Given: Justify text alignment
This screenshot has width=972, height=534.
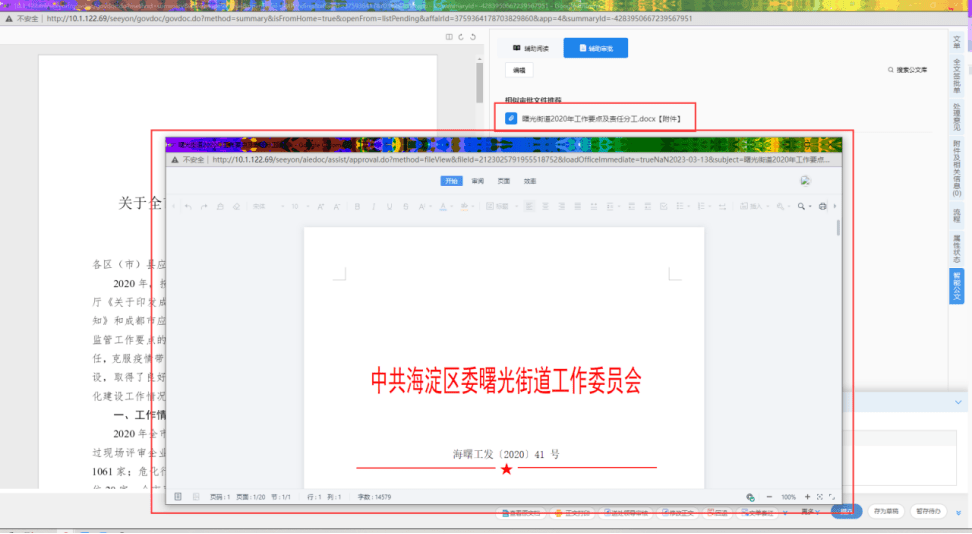Looking at the screenshot, I should 578,207.
